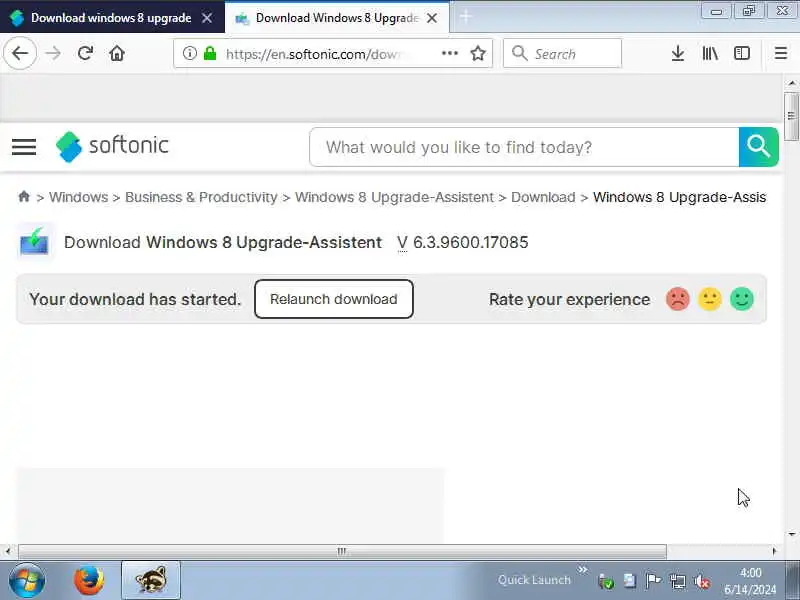Show site information icon in address bar
Screen dimensions: 800x600
[x=189, y=53]
